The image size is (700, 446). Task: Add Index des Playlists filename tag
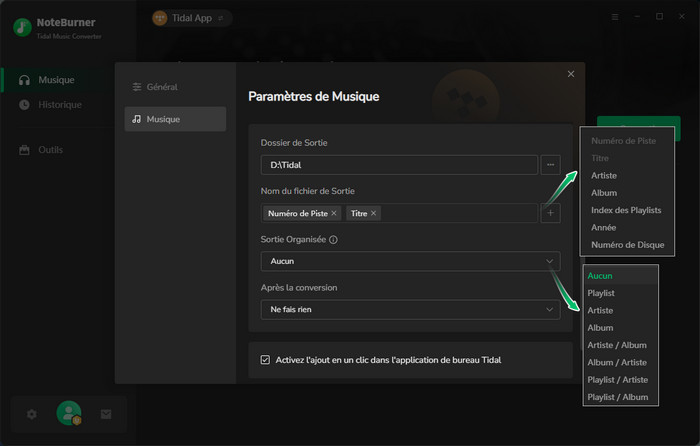626,209
